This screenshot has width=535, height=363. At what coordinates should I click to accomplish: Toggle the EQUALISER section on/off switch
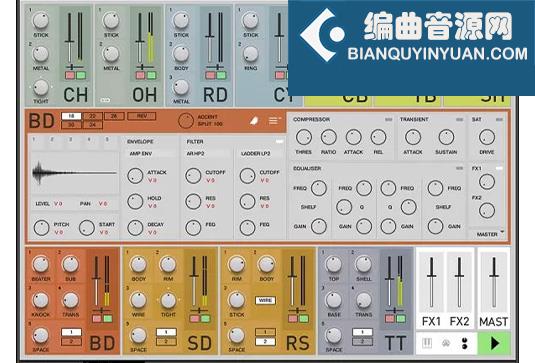click(x=460, y=168)
